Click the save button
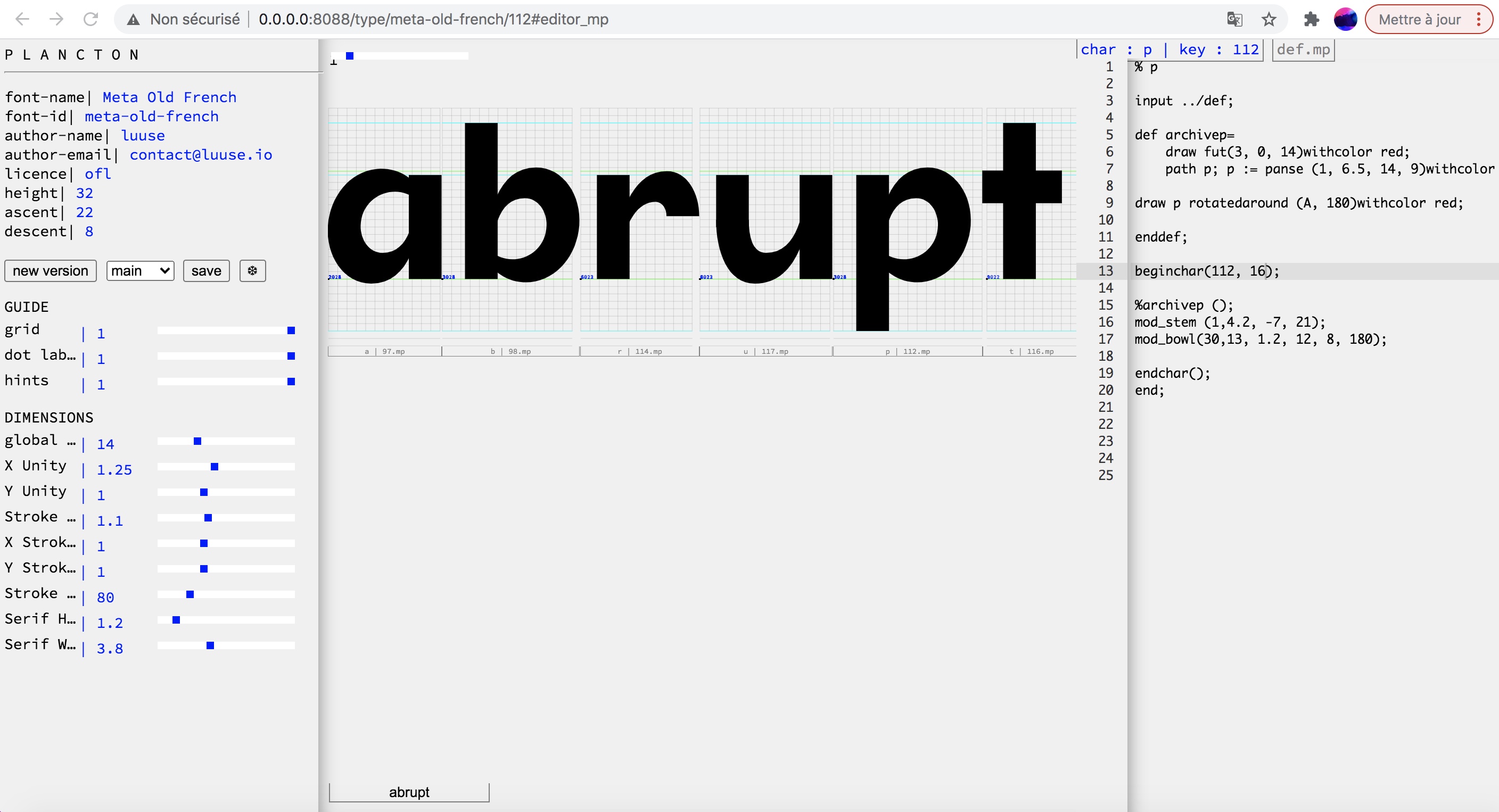Screen dimensions: 1499x812 (x=206, y=271)
